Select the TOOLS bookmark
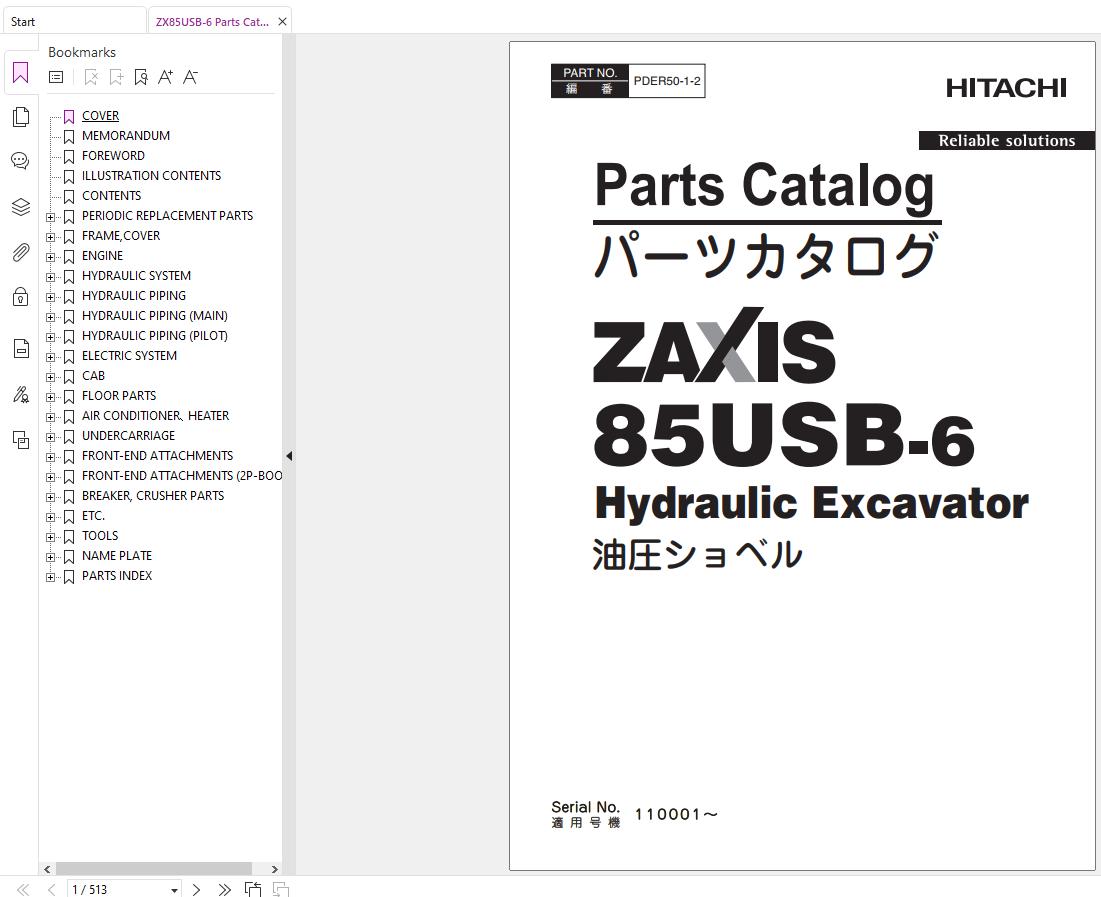Screen dimensions: 1101x897 pos(100,536)
